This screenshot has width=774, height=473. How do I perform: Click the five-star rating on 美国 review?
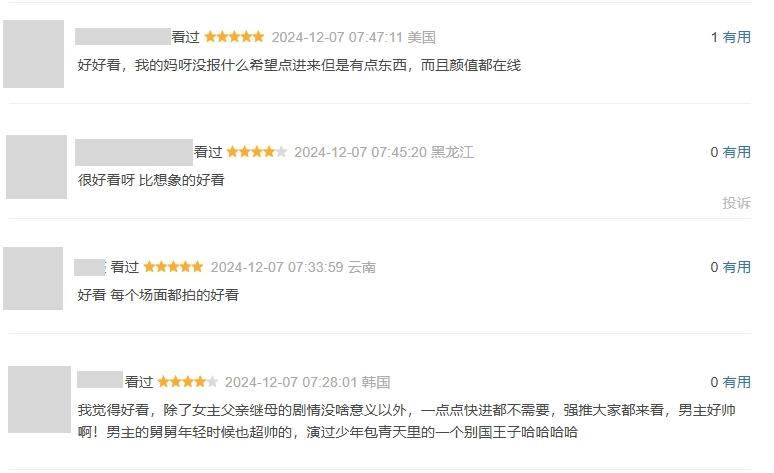tap(234, 37)
